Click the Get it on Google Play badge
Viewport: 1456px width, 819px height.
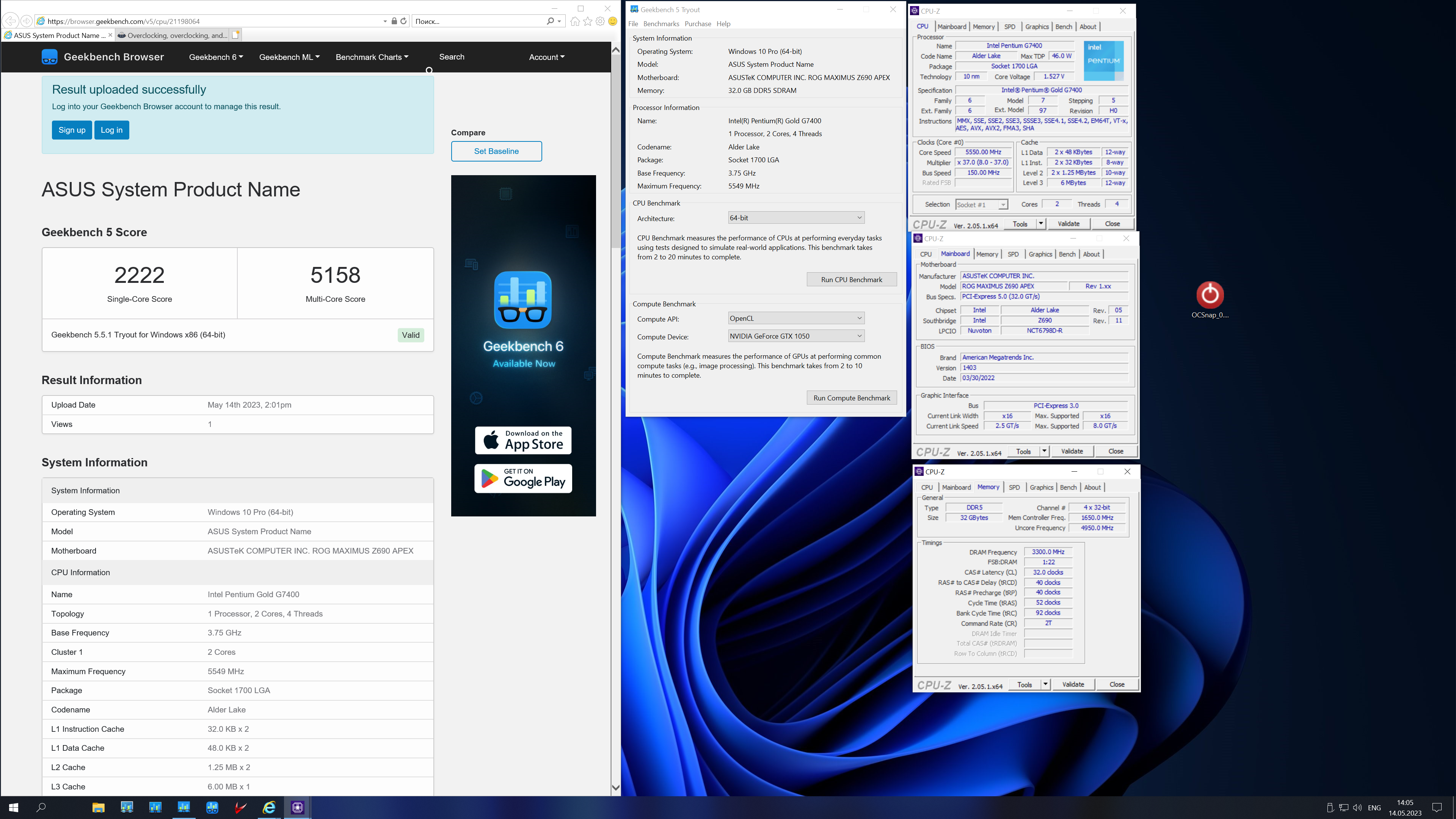(523, 478)
